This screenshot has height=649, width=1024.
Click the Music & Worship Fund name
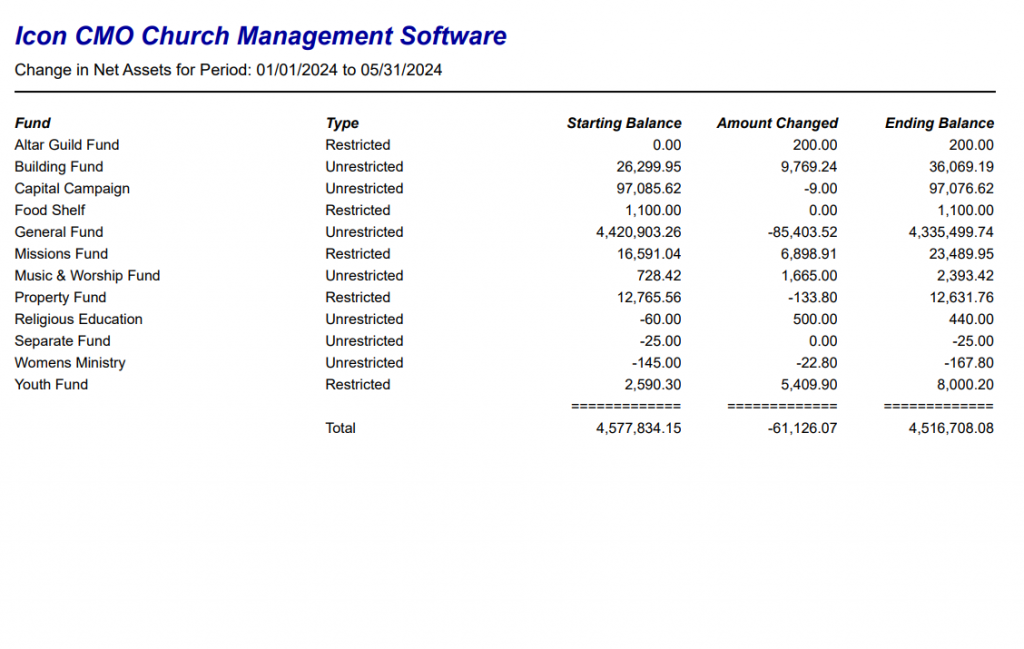[x=87, y=276]
